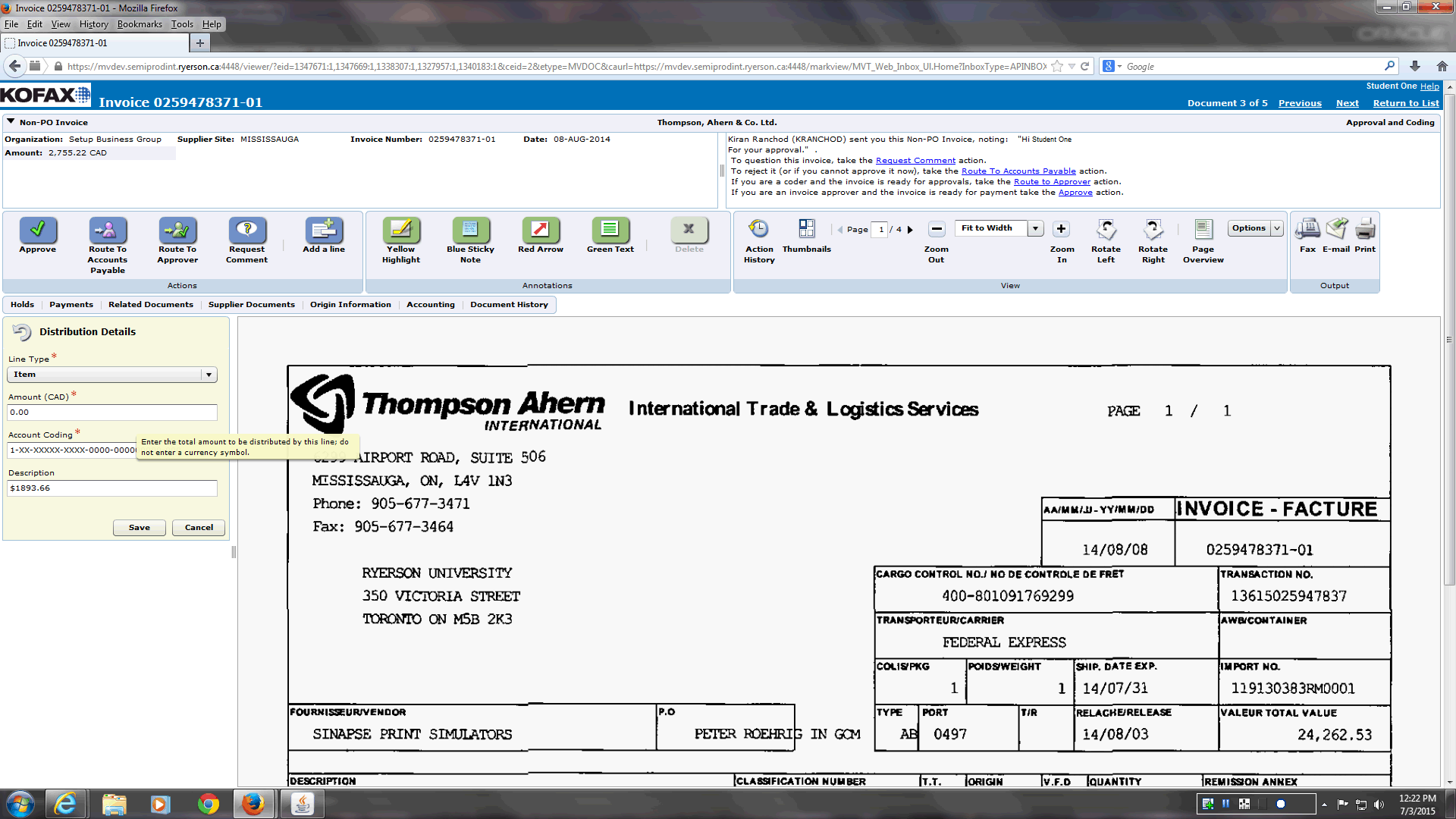
Task: Rotate the document left
Action: tap(1106, 229)
